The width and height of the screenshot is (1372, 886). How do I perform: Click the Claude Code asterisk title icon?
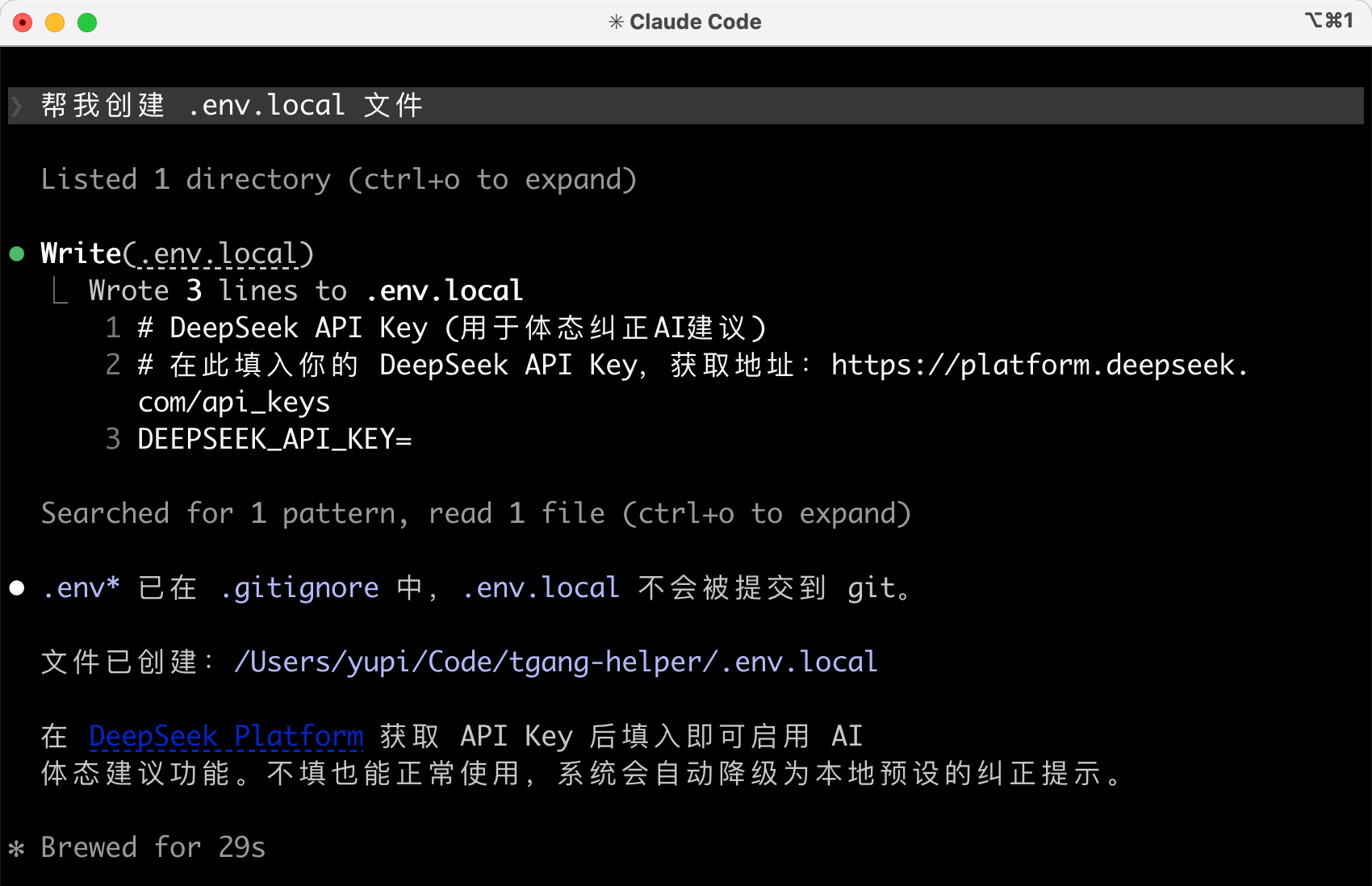[616, 22]
